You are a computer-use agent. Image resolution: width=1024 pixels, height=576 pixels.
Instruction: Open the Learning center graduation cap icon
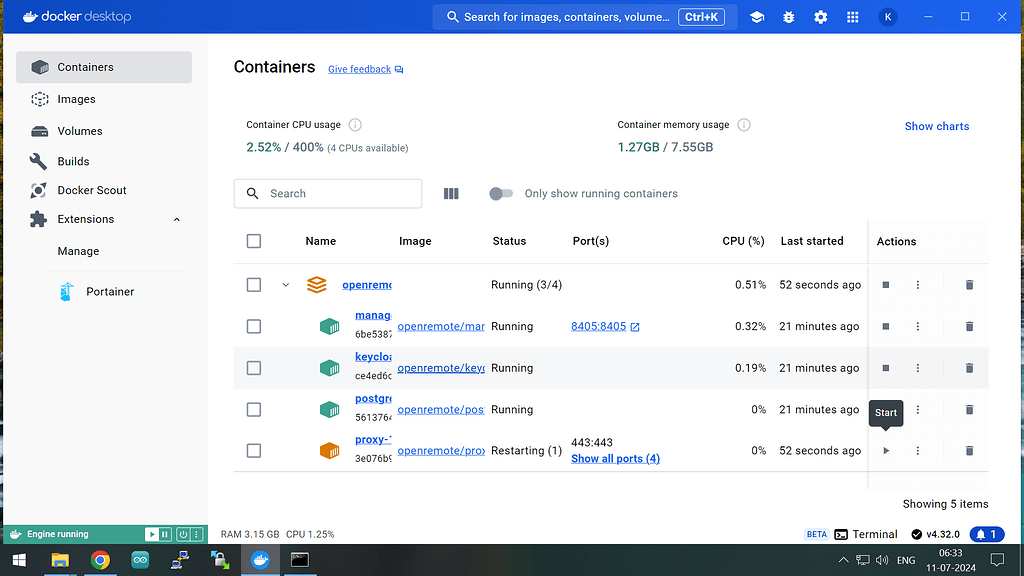point(757,17)
